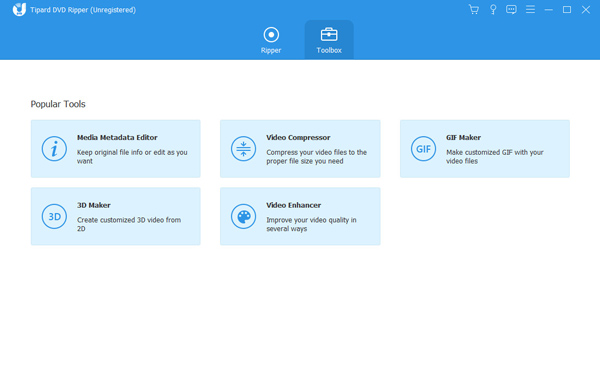This screenshot has height=370, width=600.
Task: Click the GIF Maker circle icon
Action: (423, 149)
